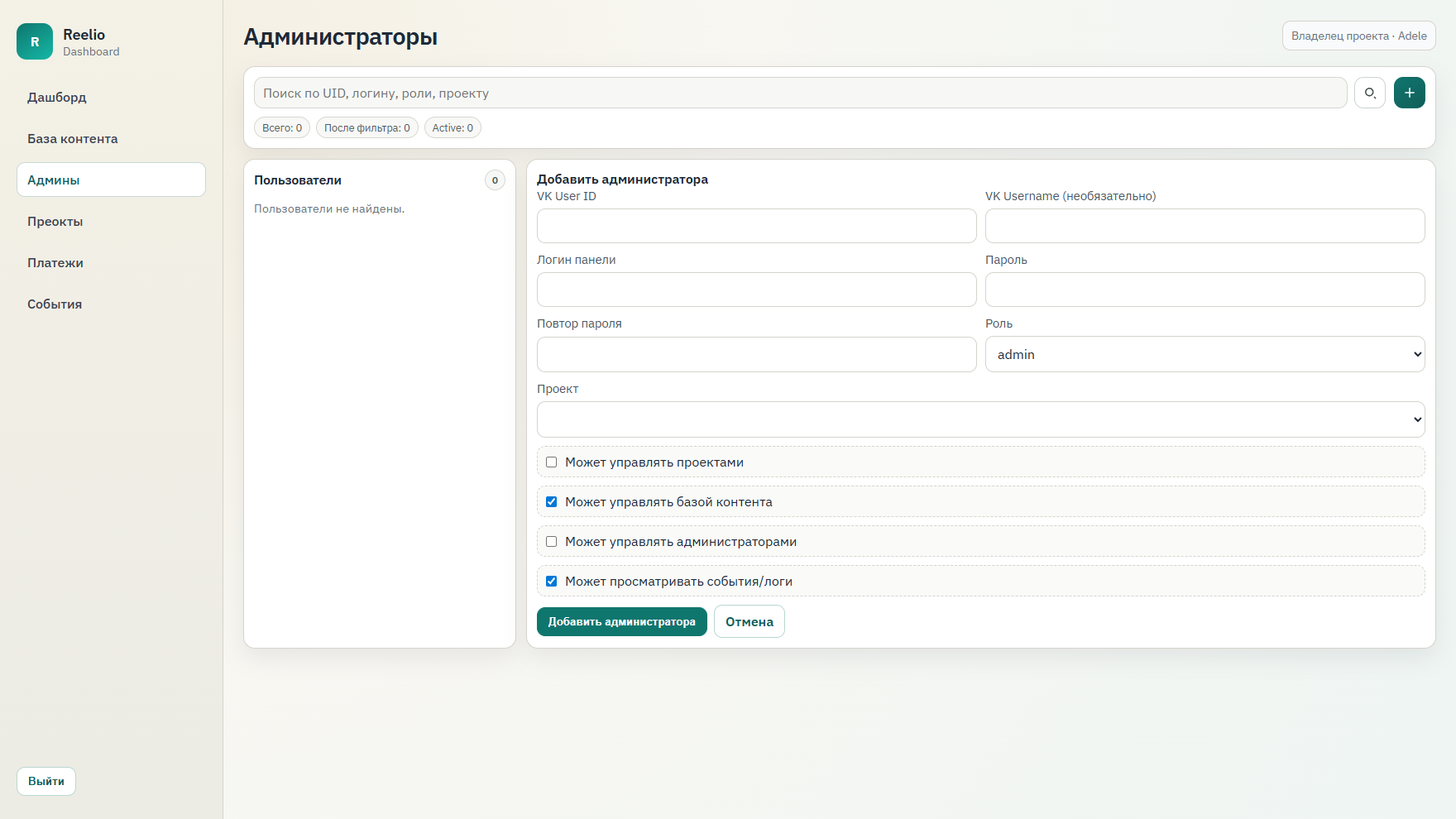The image size is (1456, 819).
Task: Open События in sidebar menu
Action: pos(55,304)
